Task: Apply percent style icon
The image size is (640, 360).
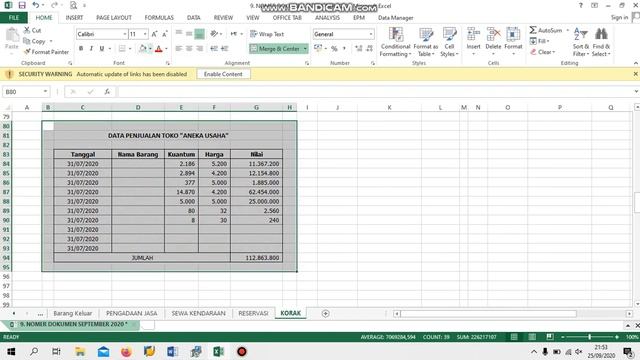Action: click(x=334, y=49)
